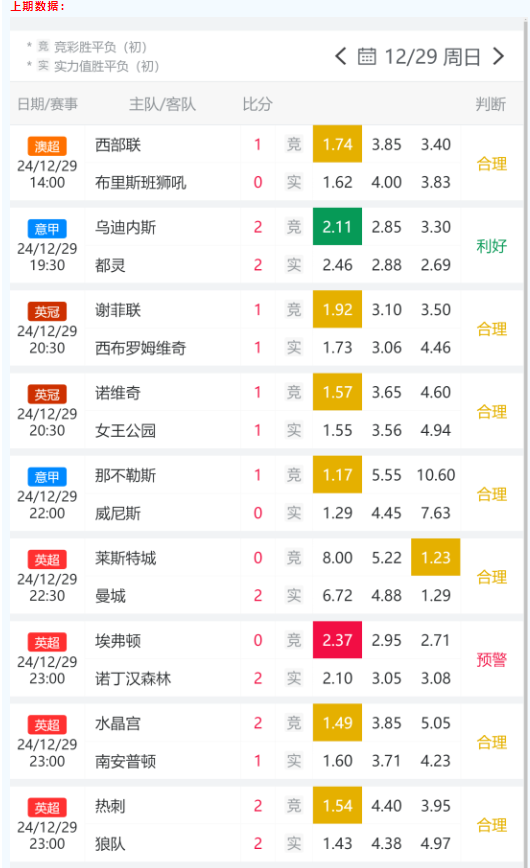This screenshot has width=530, height=868.
Task: Click the 利好 judgment for 乌迪内斯 match
Action: coord(491,246)
